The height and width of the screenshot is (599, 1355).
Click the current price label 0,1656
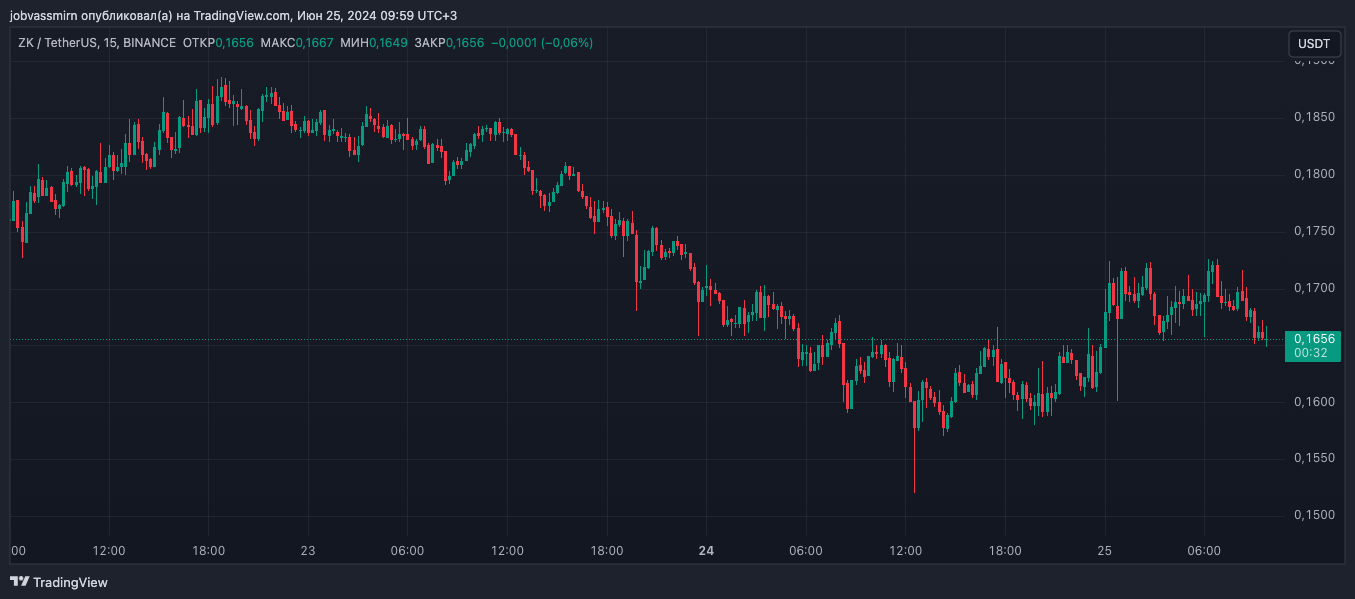(x=1314, y=339)
